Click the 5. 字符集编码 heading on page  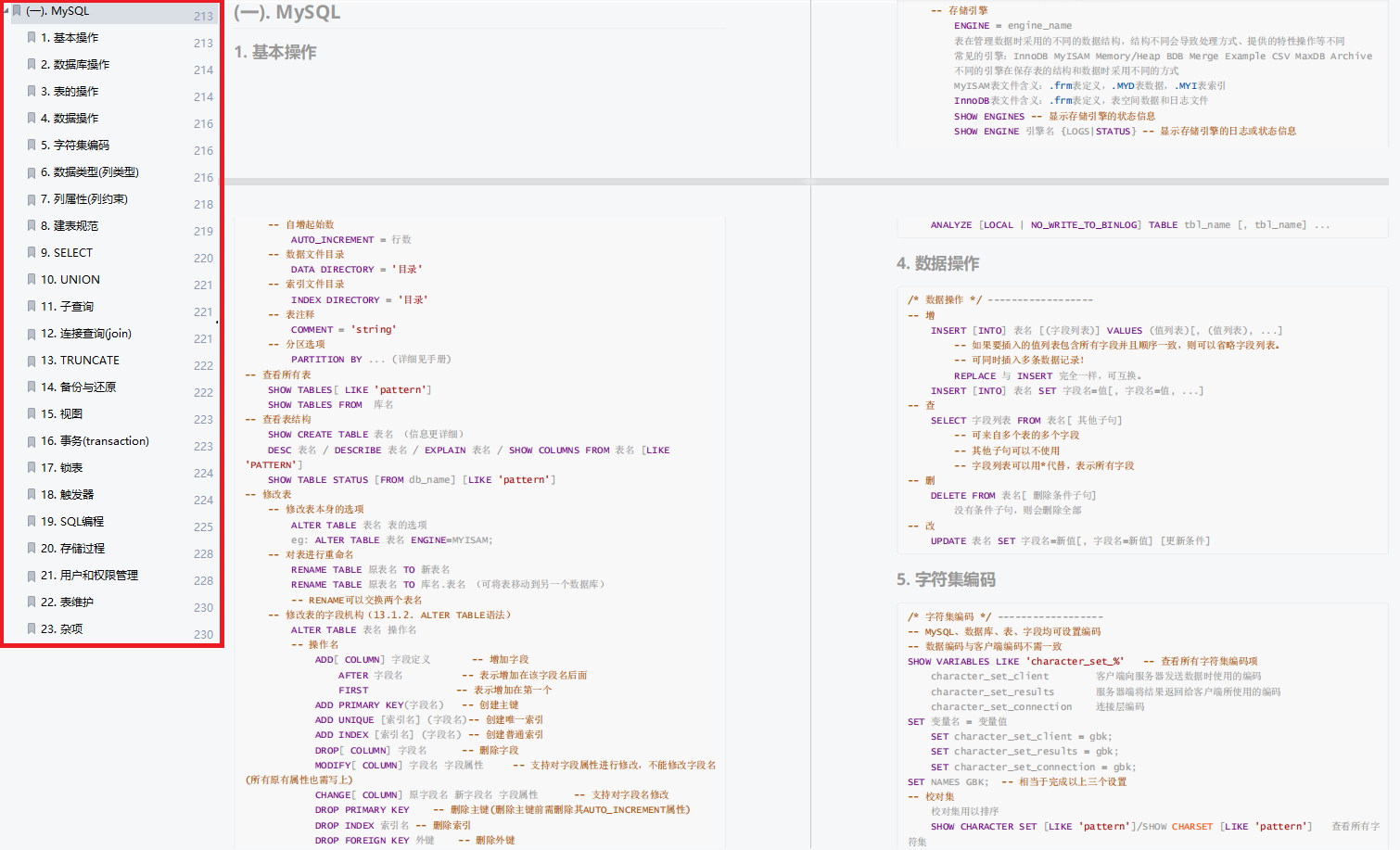point(946,579)
